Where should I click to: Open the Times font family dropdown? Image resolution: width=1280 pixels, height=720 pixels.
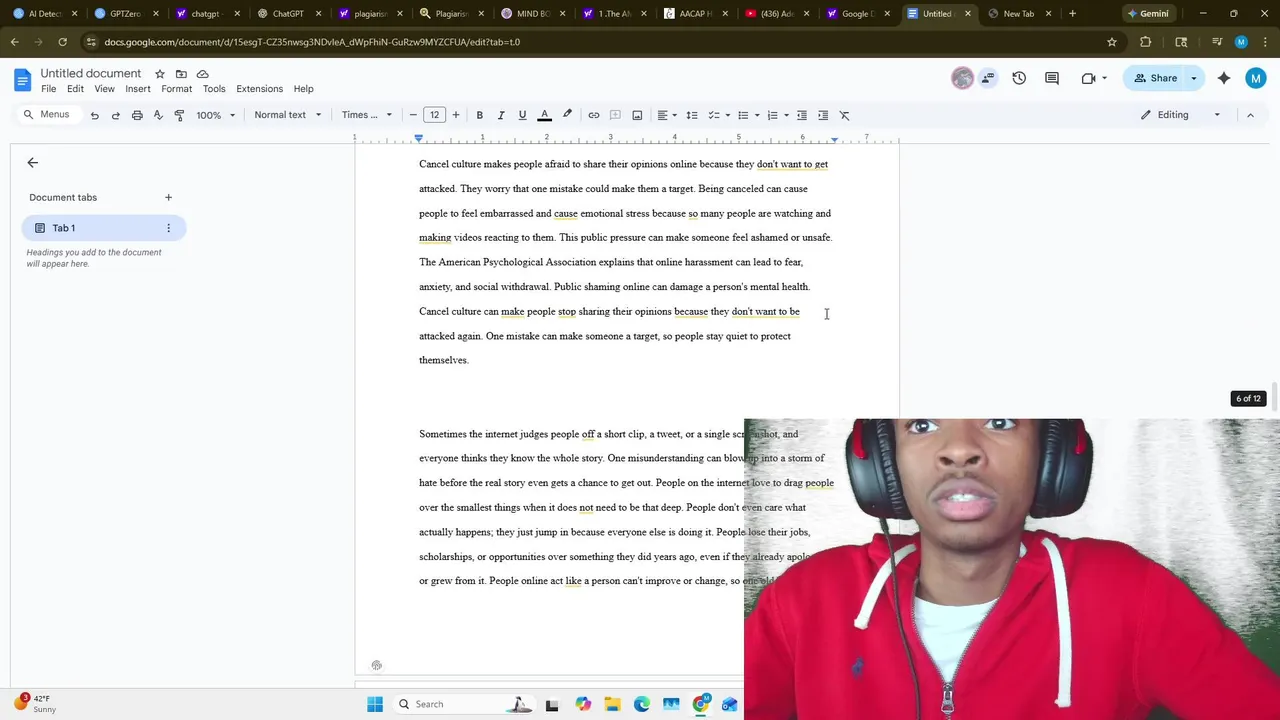367,115
